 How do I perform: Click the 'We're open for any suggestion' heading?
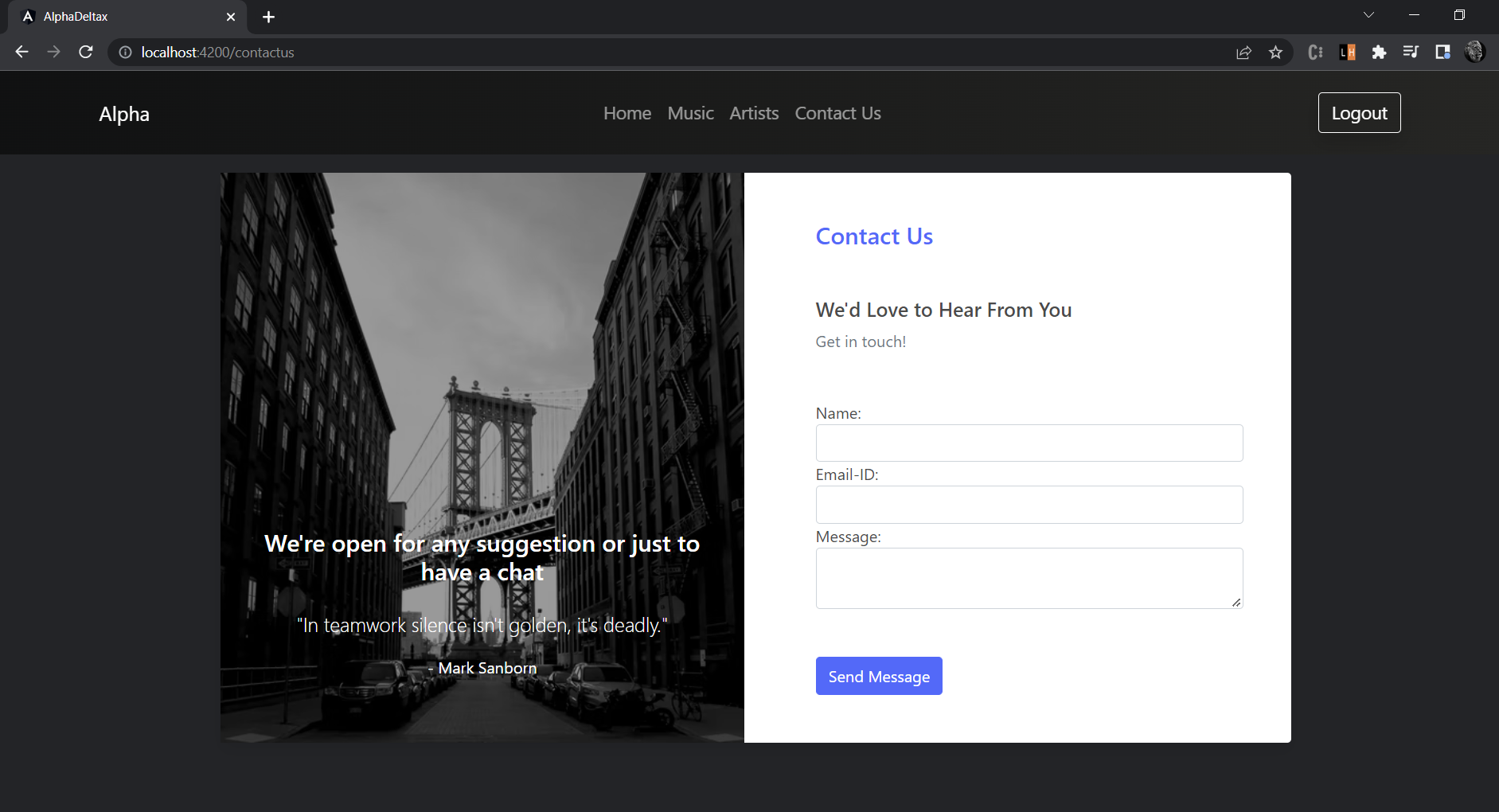tap(482, 558)
